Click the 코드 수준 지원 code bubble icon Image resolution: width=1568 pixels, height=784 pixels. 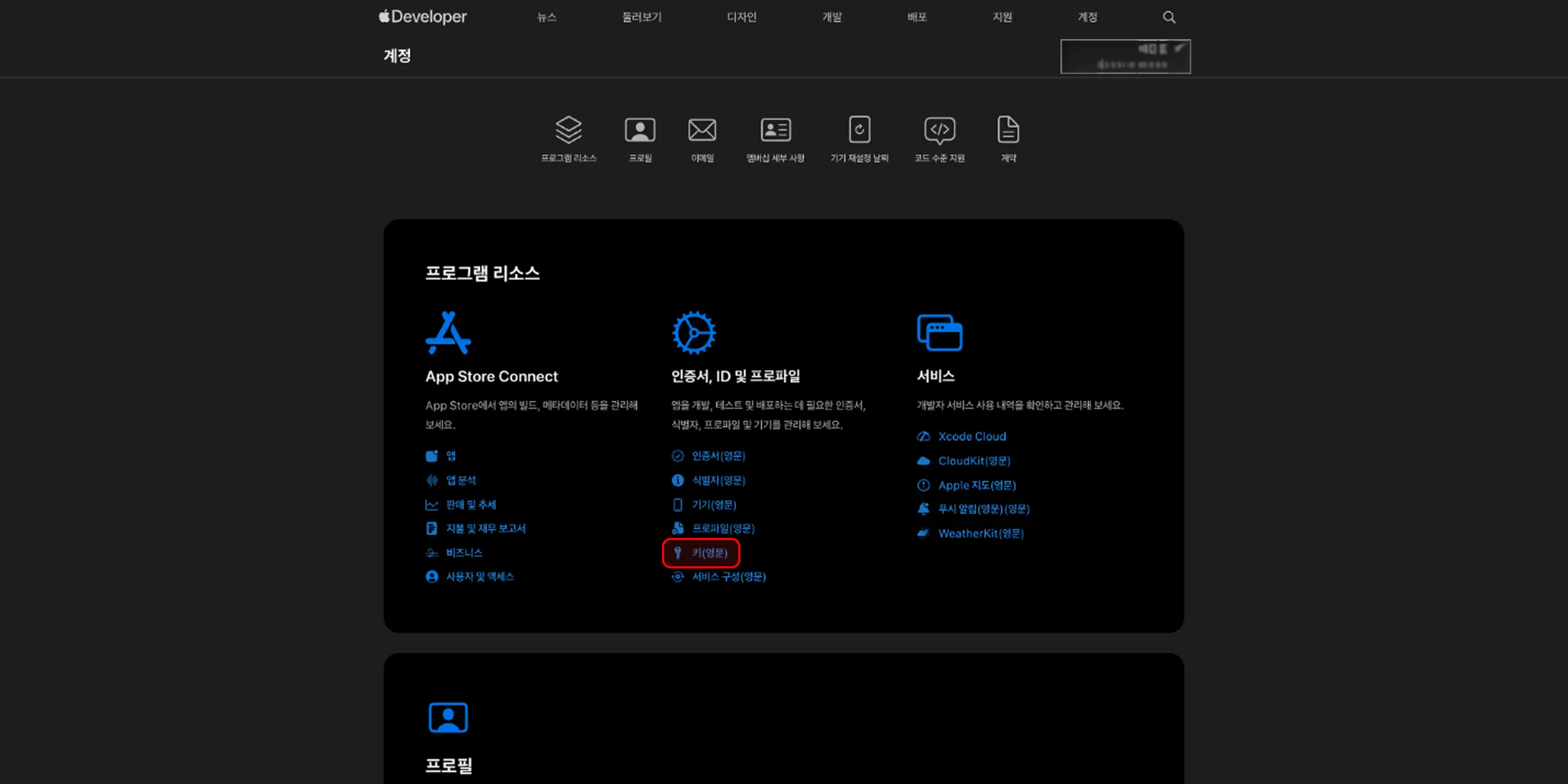coord(939,130)
